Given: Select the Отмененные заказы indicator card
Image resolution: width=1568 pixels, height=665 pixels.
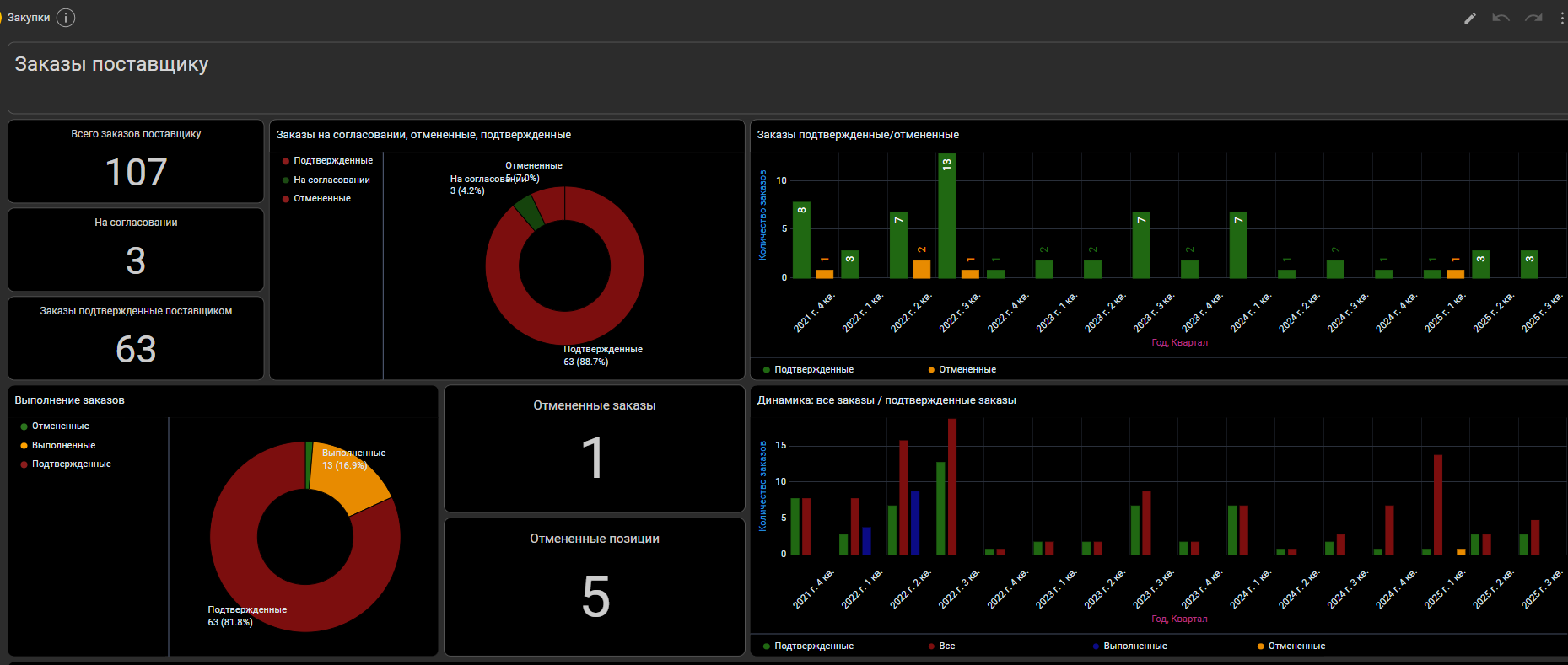Looking at the screenshot, I should 594,448.
